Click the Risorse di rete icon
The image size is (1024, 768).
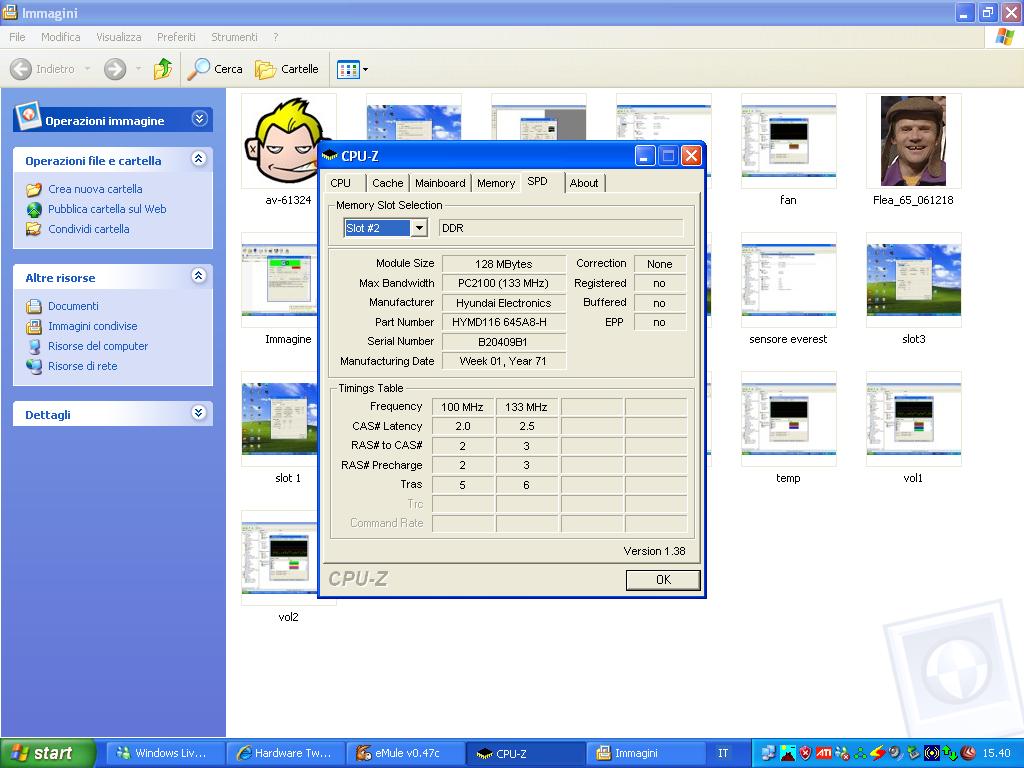[34, 366]
